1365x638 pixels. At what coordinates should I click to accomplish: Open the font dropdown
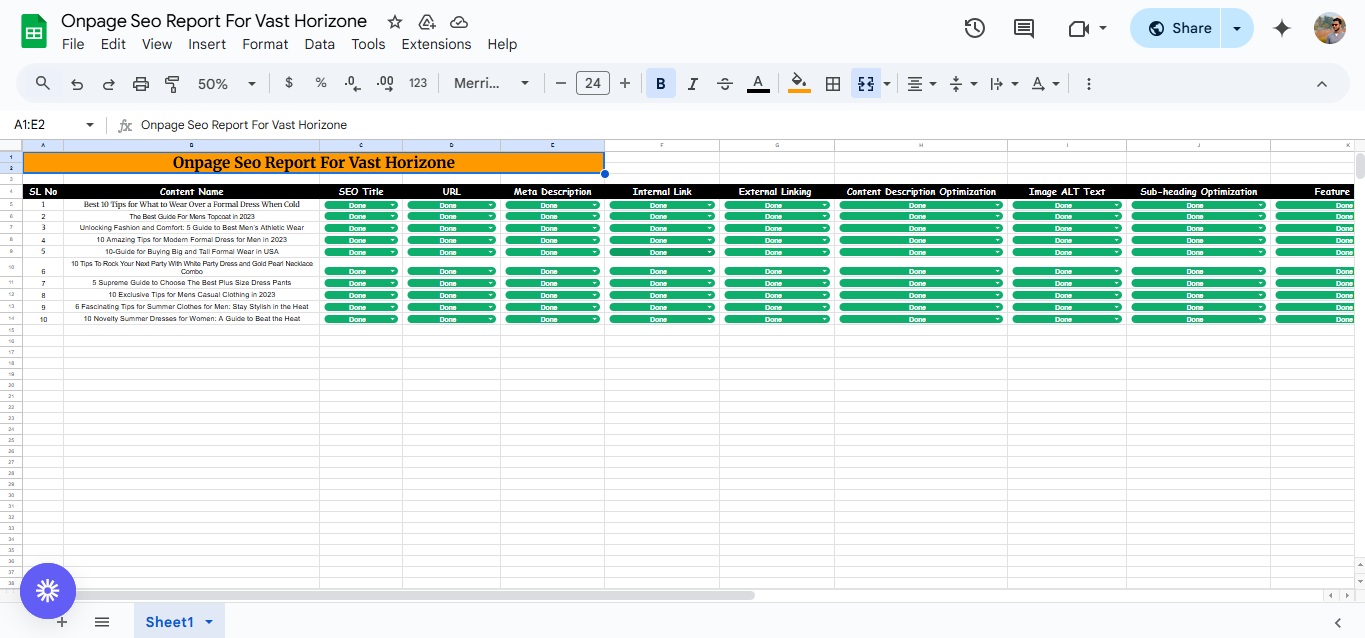(491, 83)
